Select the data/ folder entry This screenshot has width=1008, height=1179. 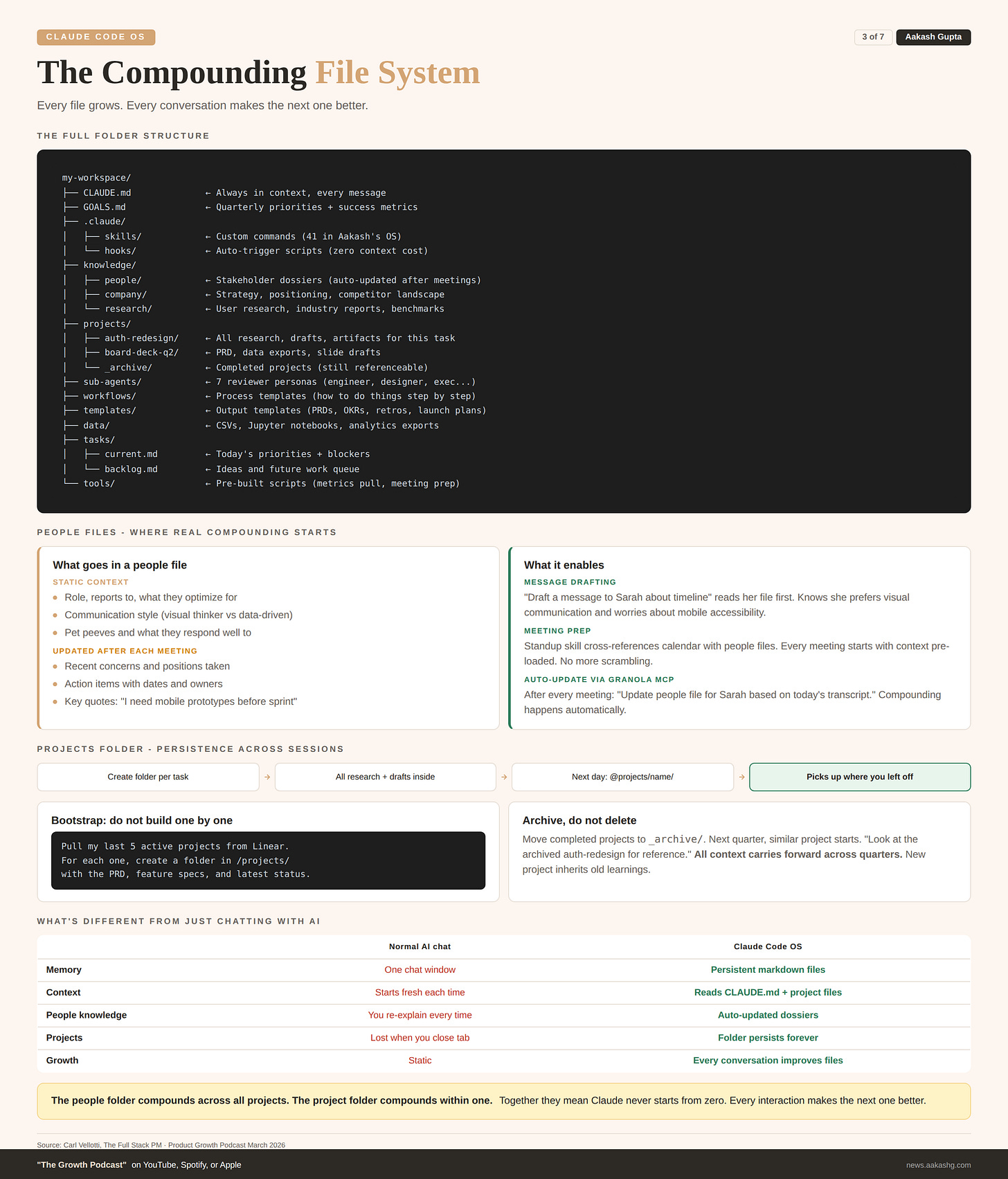point(96,425)
